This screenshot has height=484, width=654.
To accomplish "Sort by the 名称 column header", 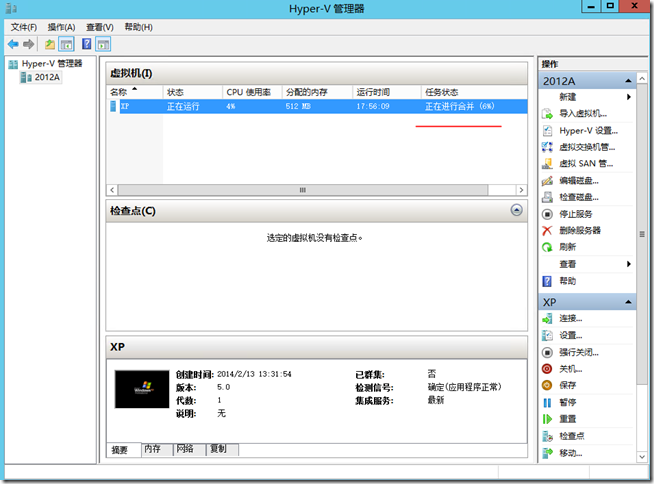I will [x=134, y=92].
